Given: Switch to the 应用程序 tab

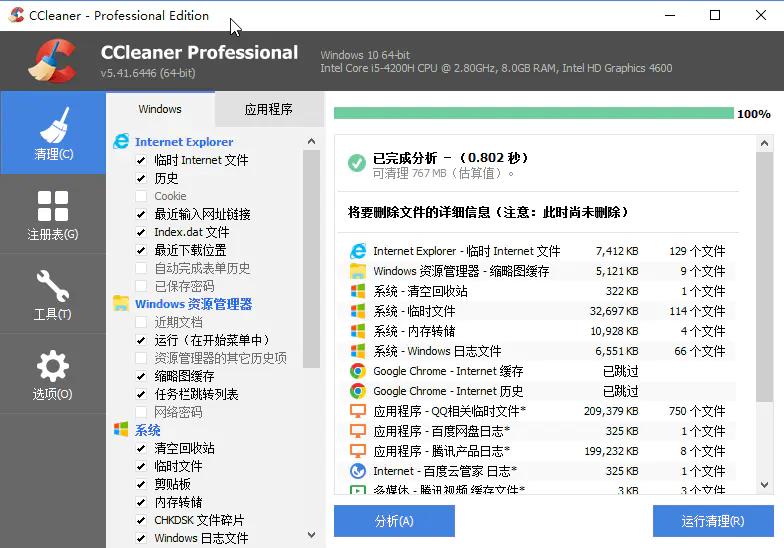Looking at the screenshot, I should pos(269,109).
